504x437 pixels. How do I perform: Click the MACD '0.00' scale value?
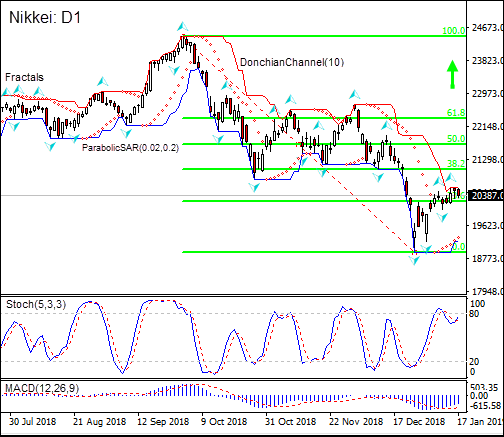click(x=479, y=396)
